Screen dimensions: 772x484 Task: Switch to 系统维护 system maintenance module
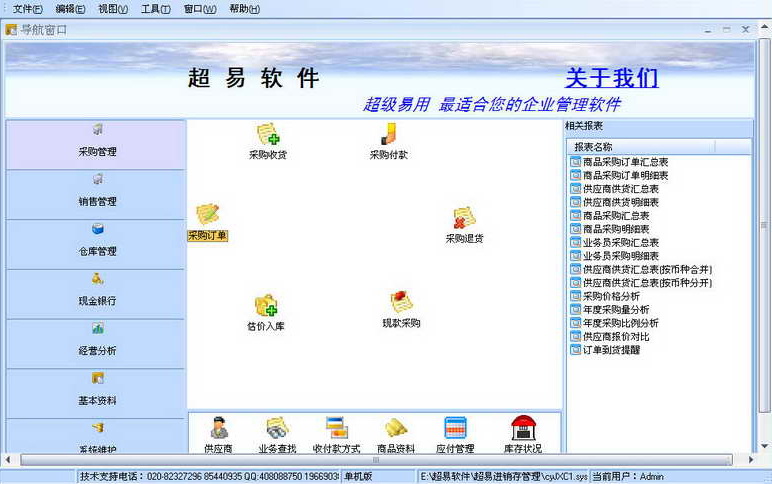(x=96, y=436)
